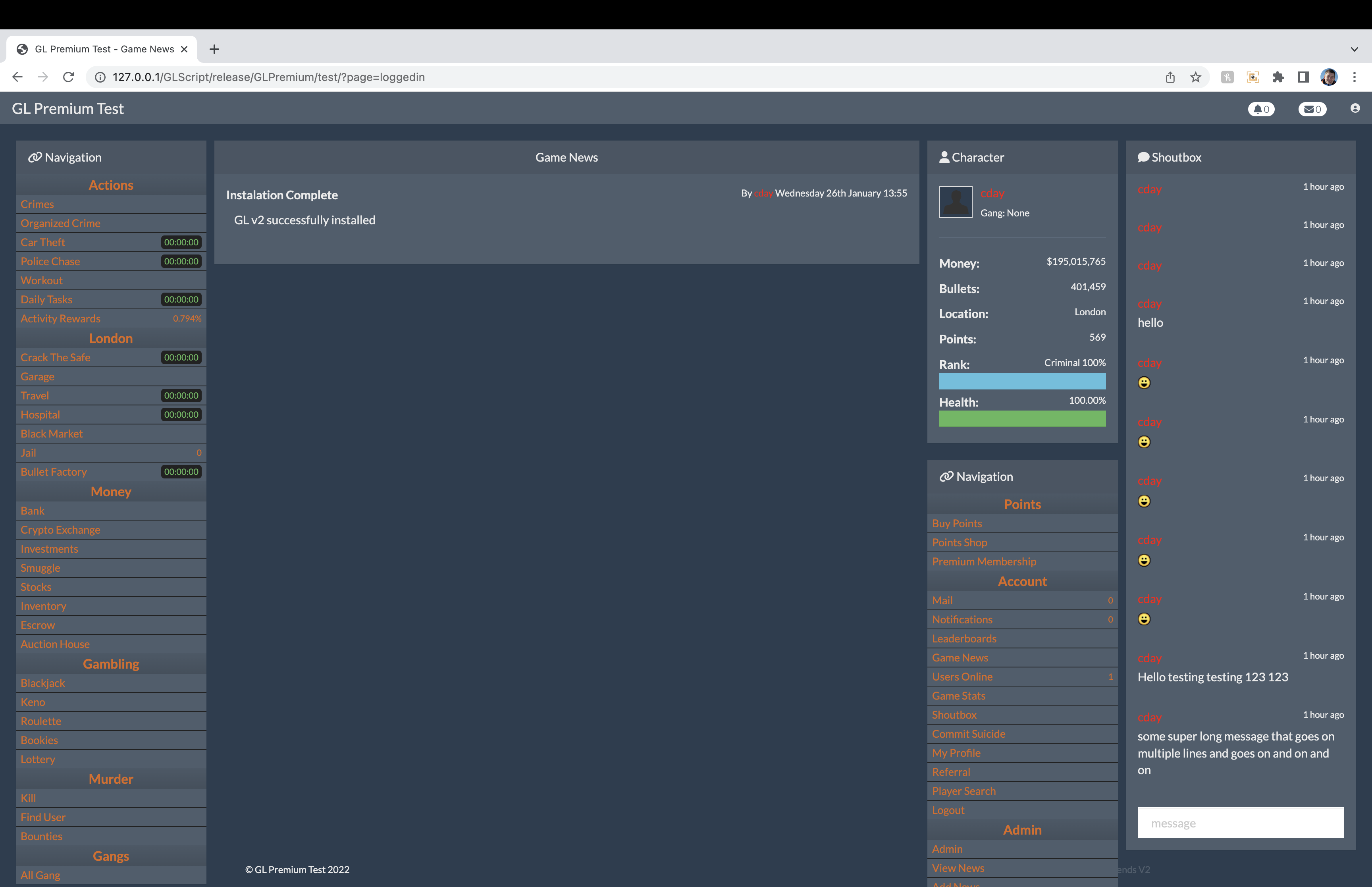Viewport: 1372px width, 887px height.
Task: Click the shoutbox message input field
Action: click(x=1240, y=823)
